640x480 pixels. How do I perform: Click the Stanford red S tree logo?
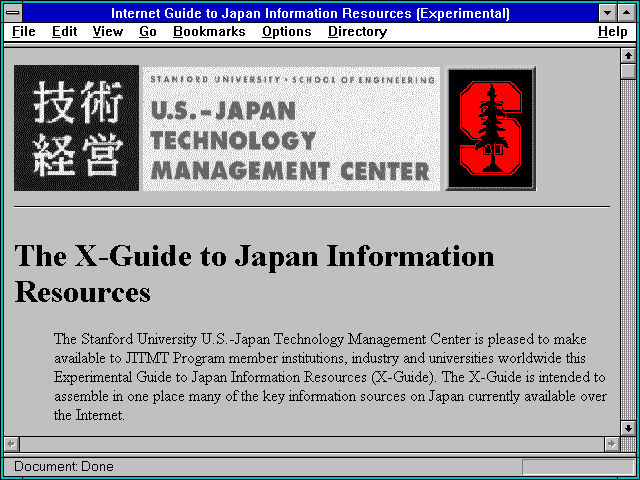(490, 128)
